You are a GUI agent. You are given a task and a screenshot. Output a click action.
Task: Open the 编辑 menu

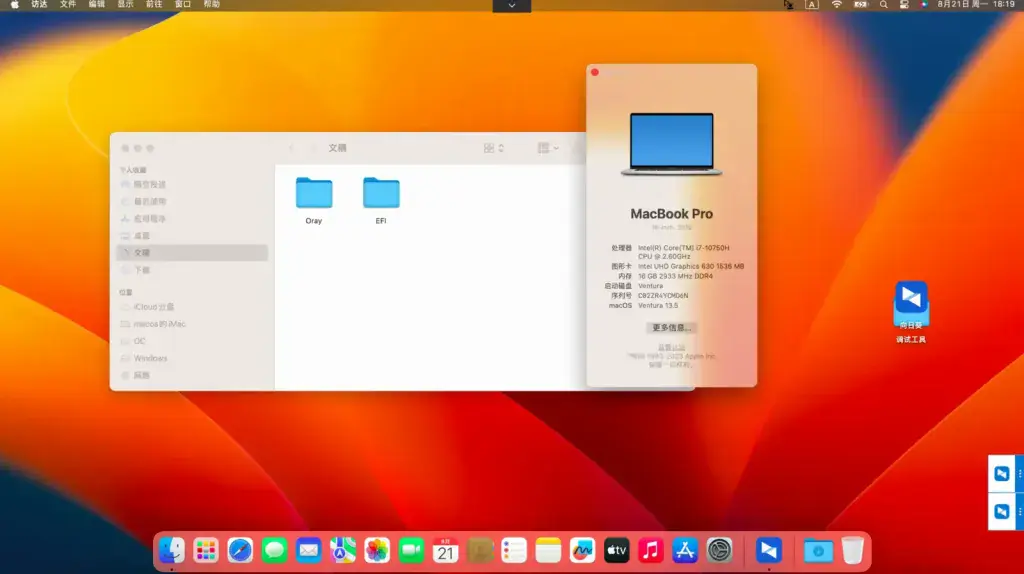97,5
